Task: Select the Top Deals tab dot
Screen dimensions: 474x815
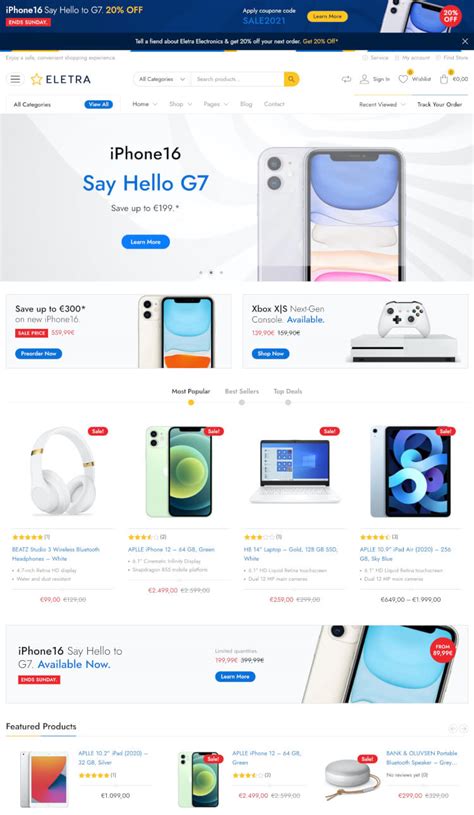Action: [x=288, y=402]
